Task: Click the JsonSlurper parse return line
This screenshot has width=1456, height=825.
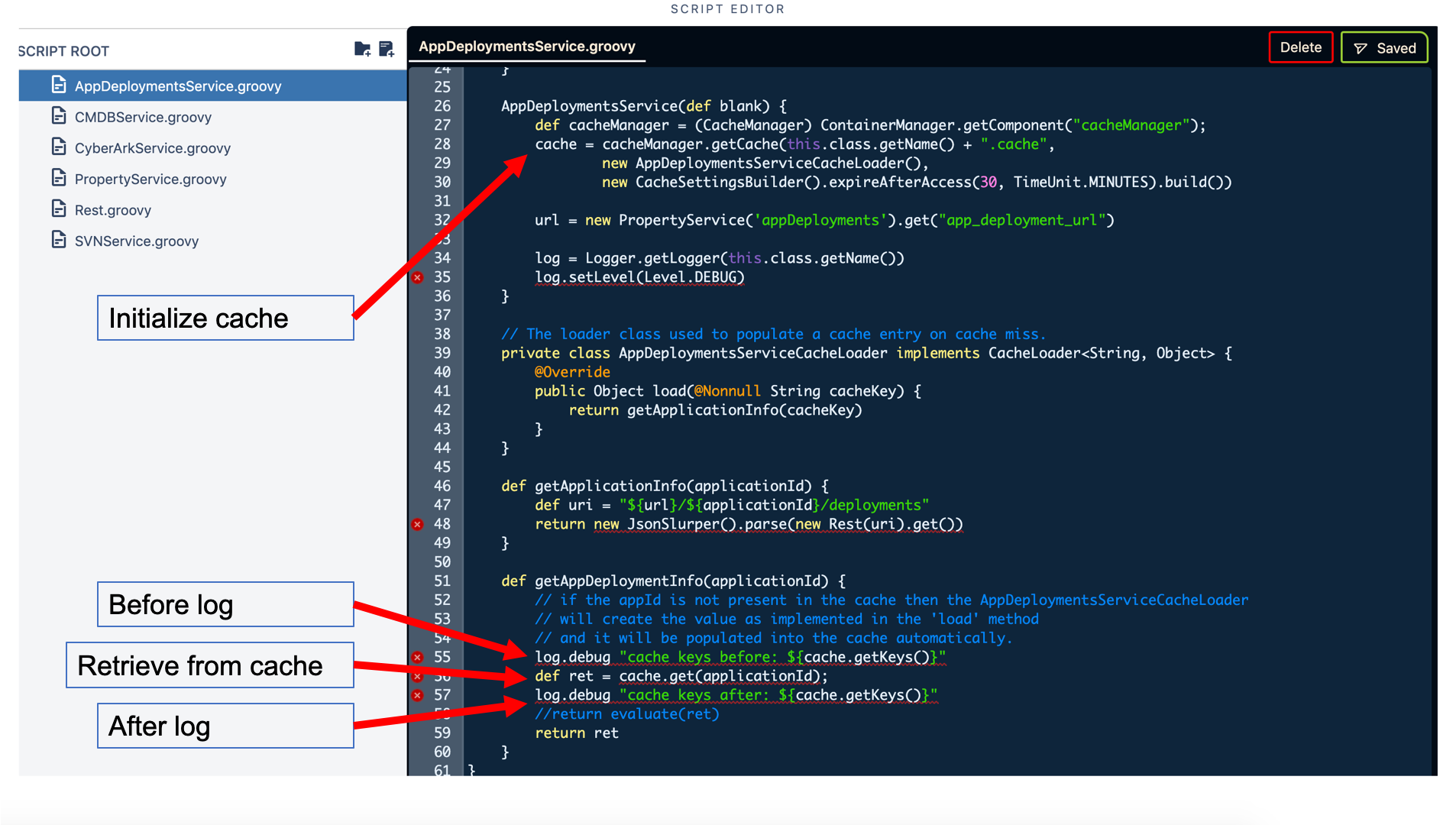Action: coord(749,524)
